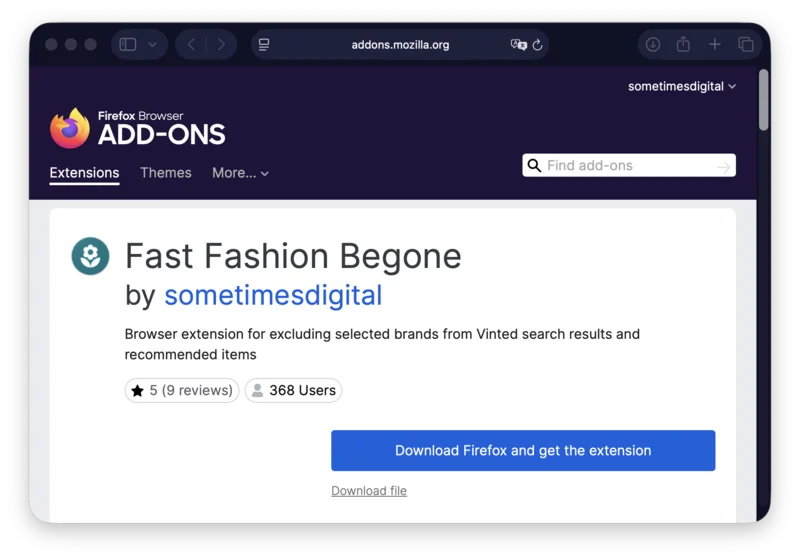The height and width of the screenshot is (559, 800).
Task: Click the yellow minimize window button
Action: coord(71,45)
